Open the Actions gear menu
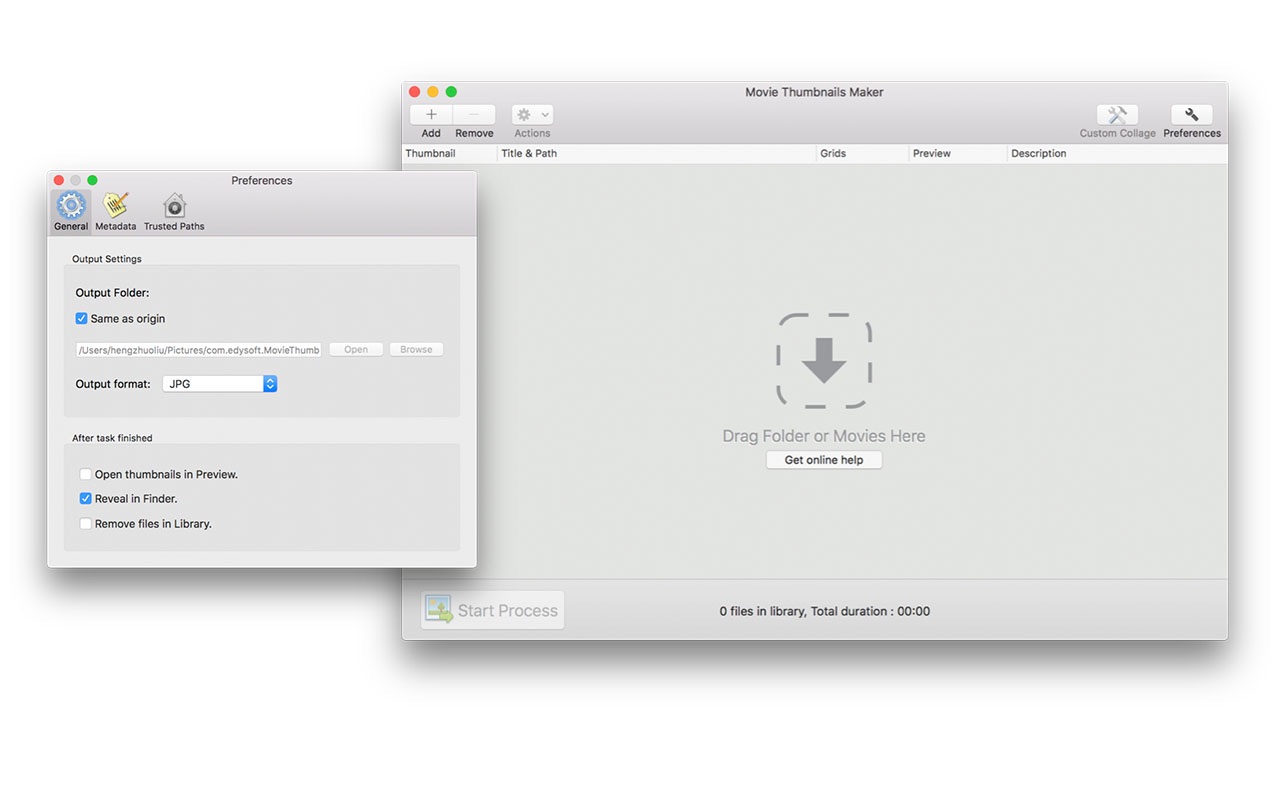This screenshot has width=1280, height=800. click(x=532, y=115)
